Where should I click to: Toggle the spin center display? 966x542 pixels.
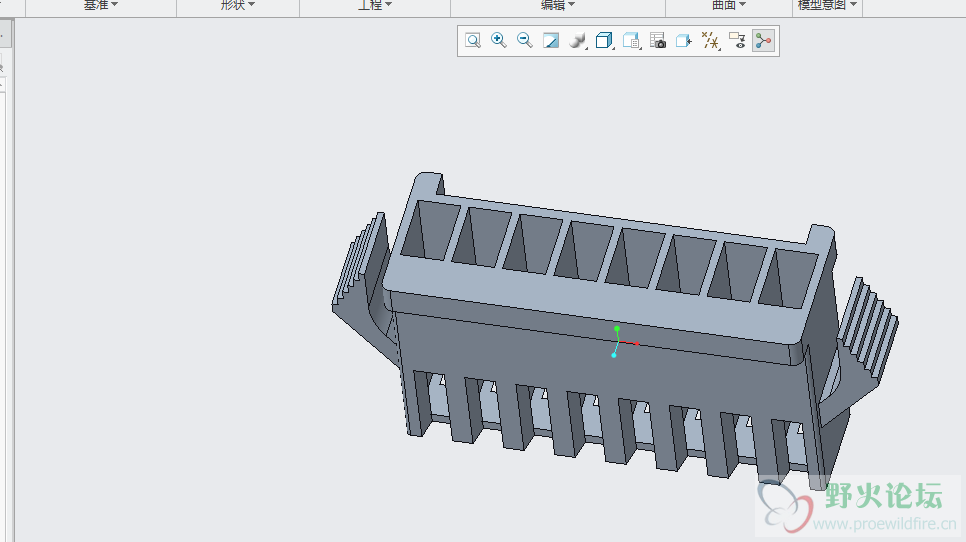tap(764, 41)
